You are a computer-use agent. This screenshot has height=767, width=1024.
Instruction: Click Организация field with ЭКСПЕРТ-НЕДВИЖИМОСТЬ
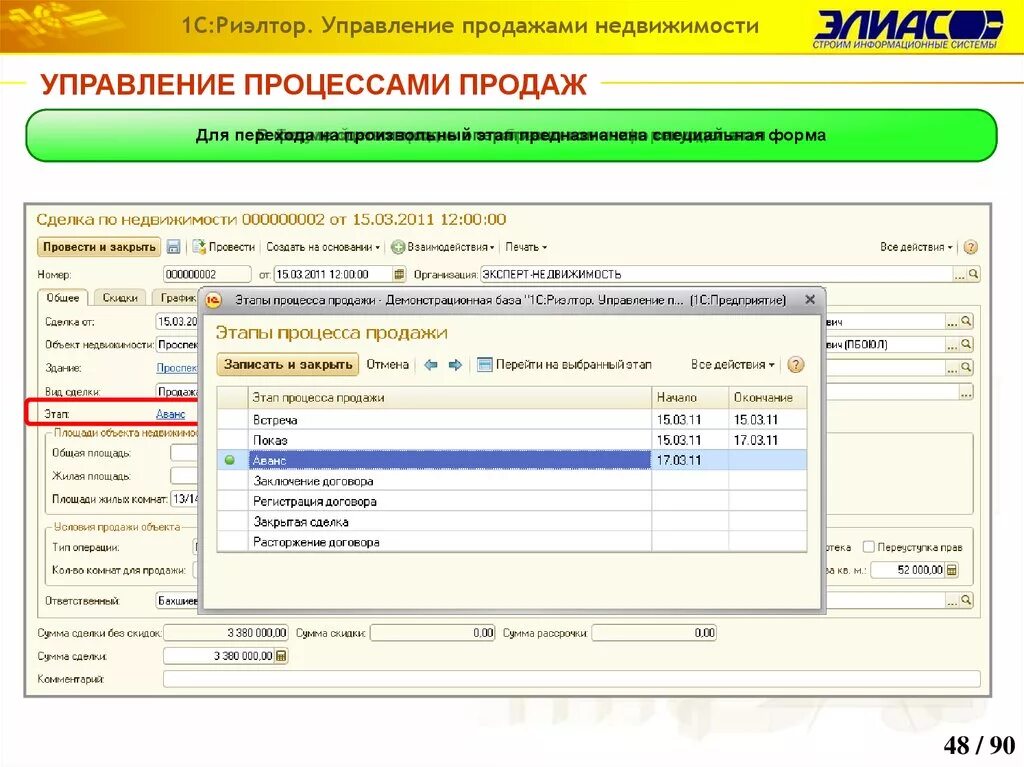coord(716,274)
